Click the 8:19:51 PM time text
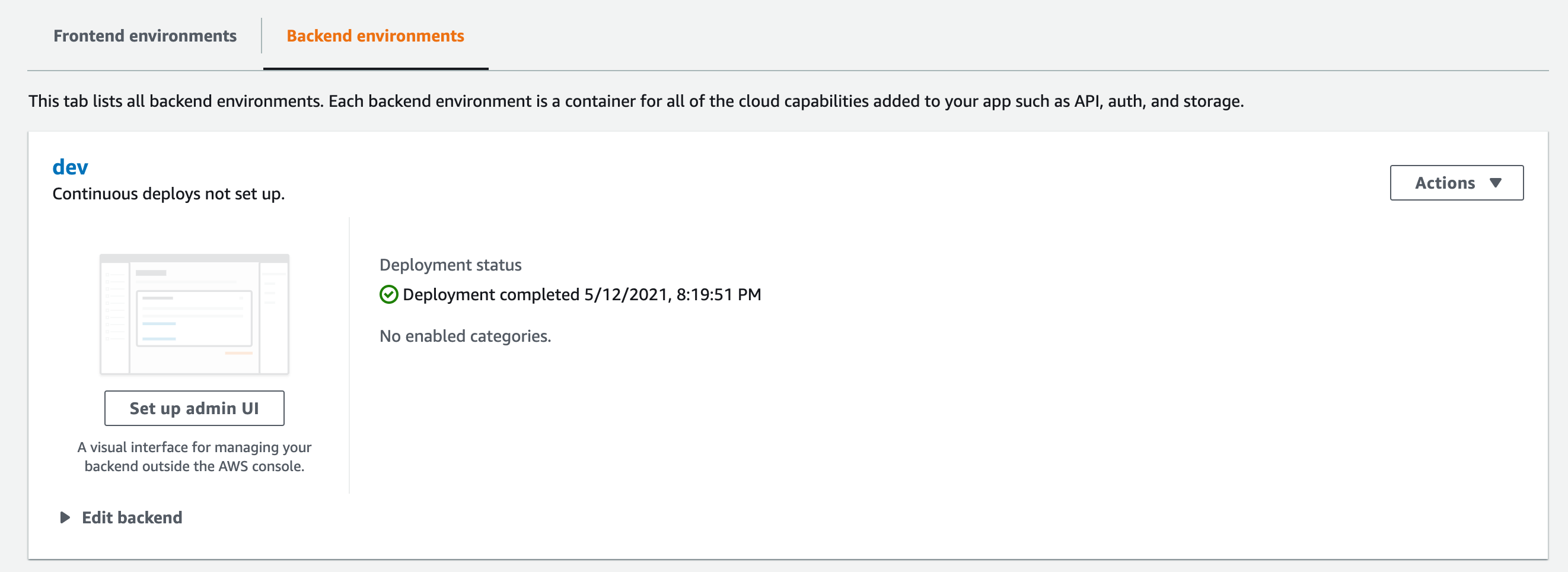Image resolution: width=1568 pixels, height=572 pixels. [x=718, y=295]
